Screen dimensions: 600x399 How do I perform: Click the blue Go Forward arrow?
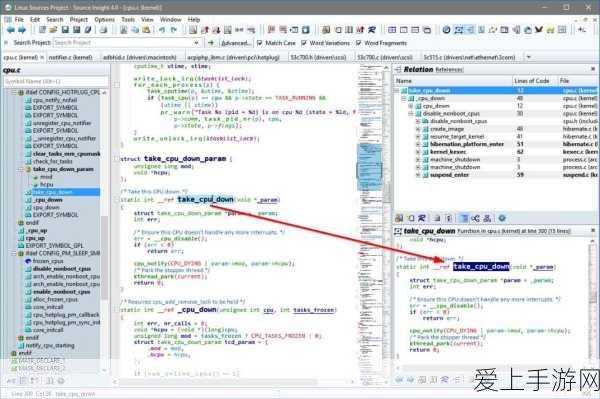tap(22, 30)
